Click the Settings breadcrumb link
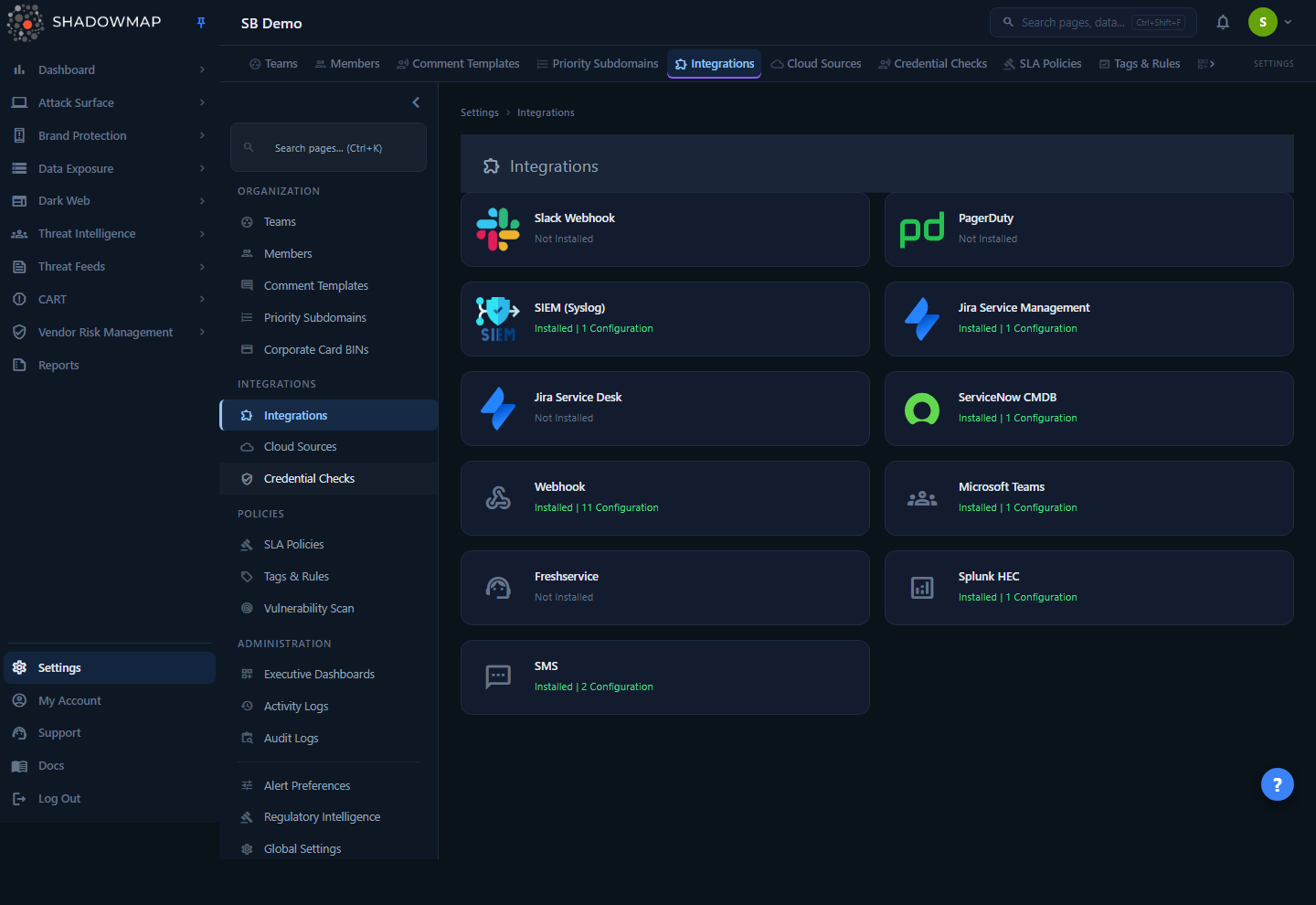 point(480,113)
